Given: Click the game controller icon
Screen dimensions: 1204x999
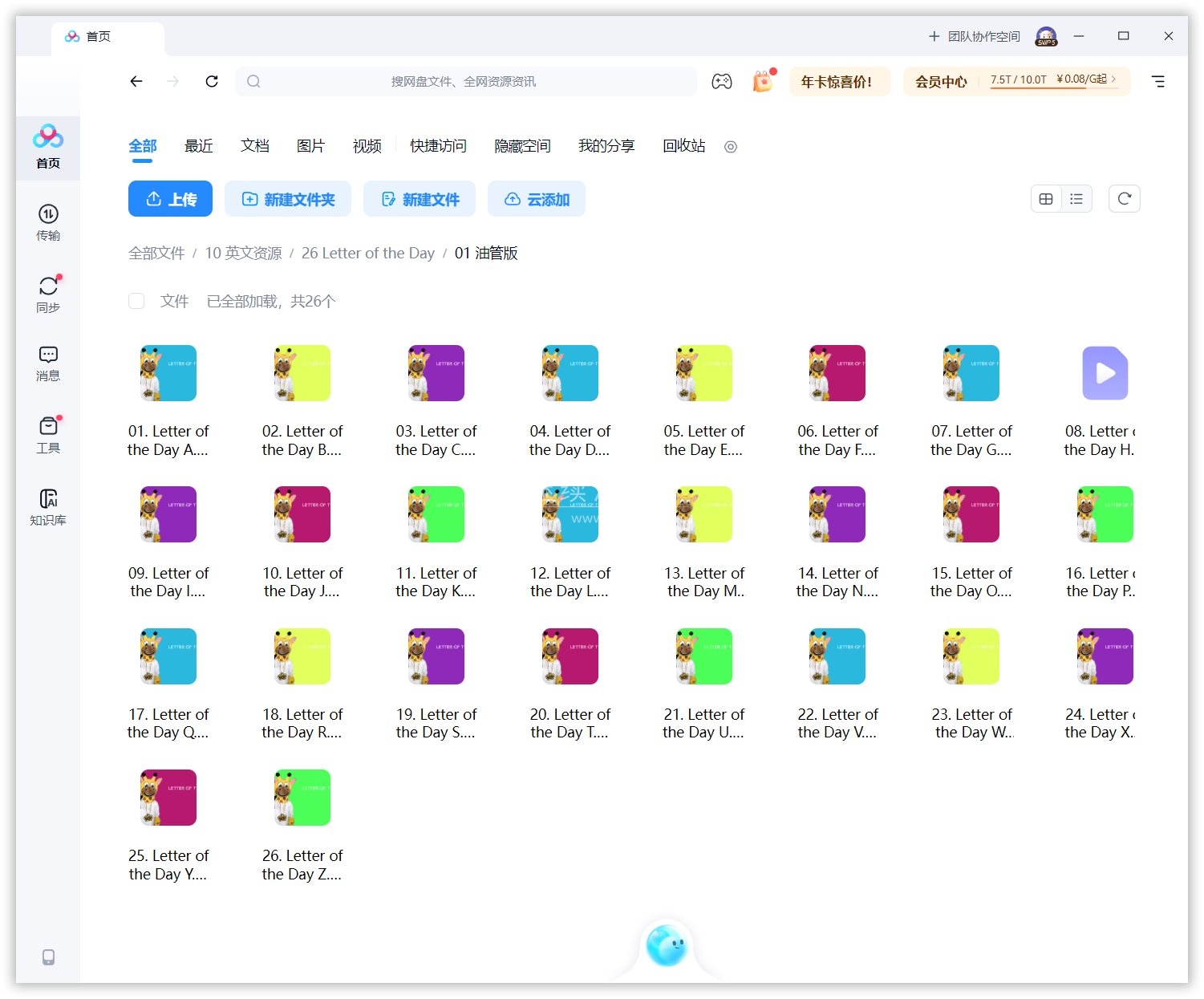Looking at the screenshot, I should coord(721,81).
